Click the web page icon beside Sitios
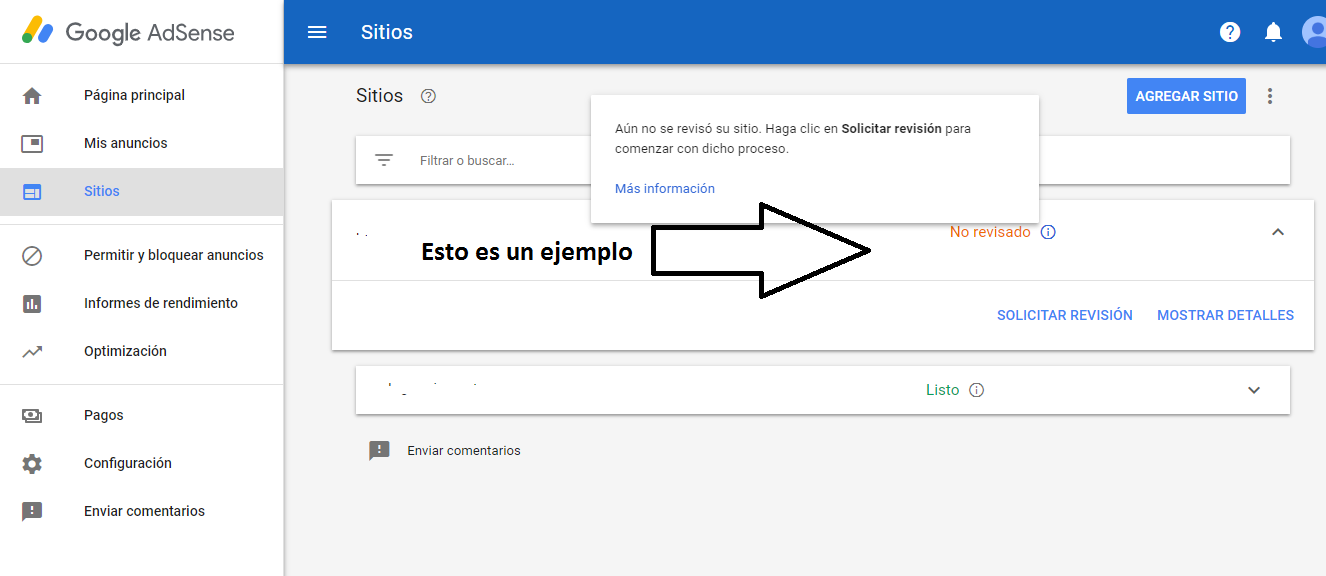Viewport: 1326px width, 576px height. (32, 192)
